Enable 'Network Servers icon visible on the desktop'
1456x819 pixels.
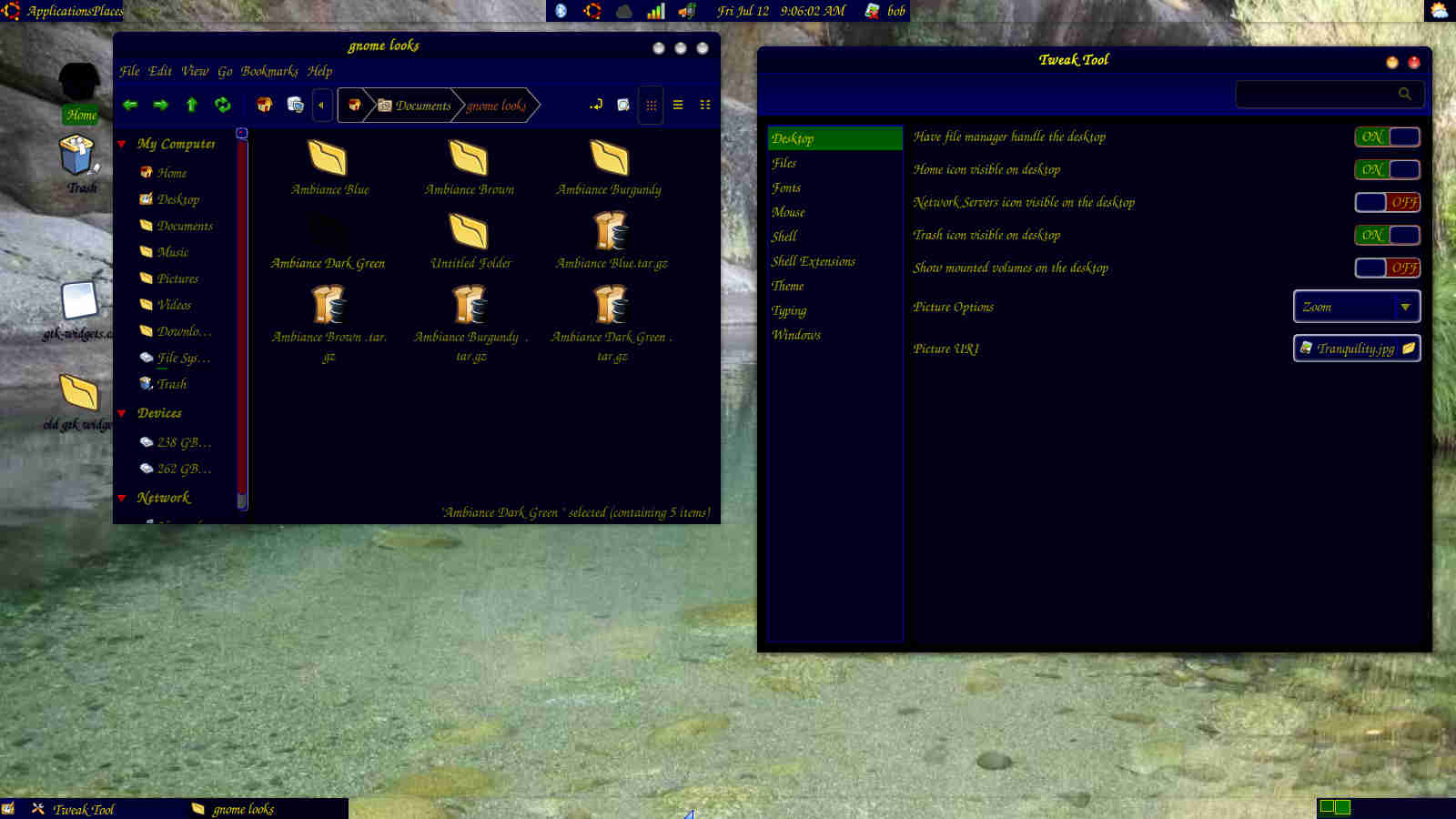(x=1387, y=202)
